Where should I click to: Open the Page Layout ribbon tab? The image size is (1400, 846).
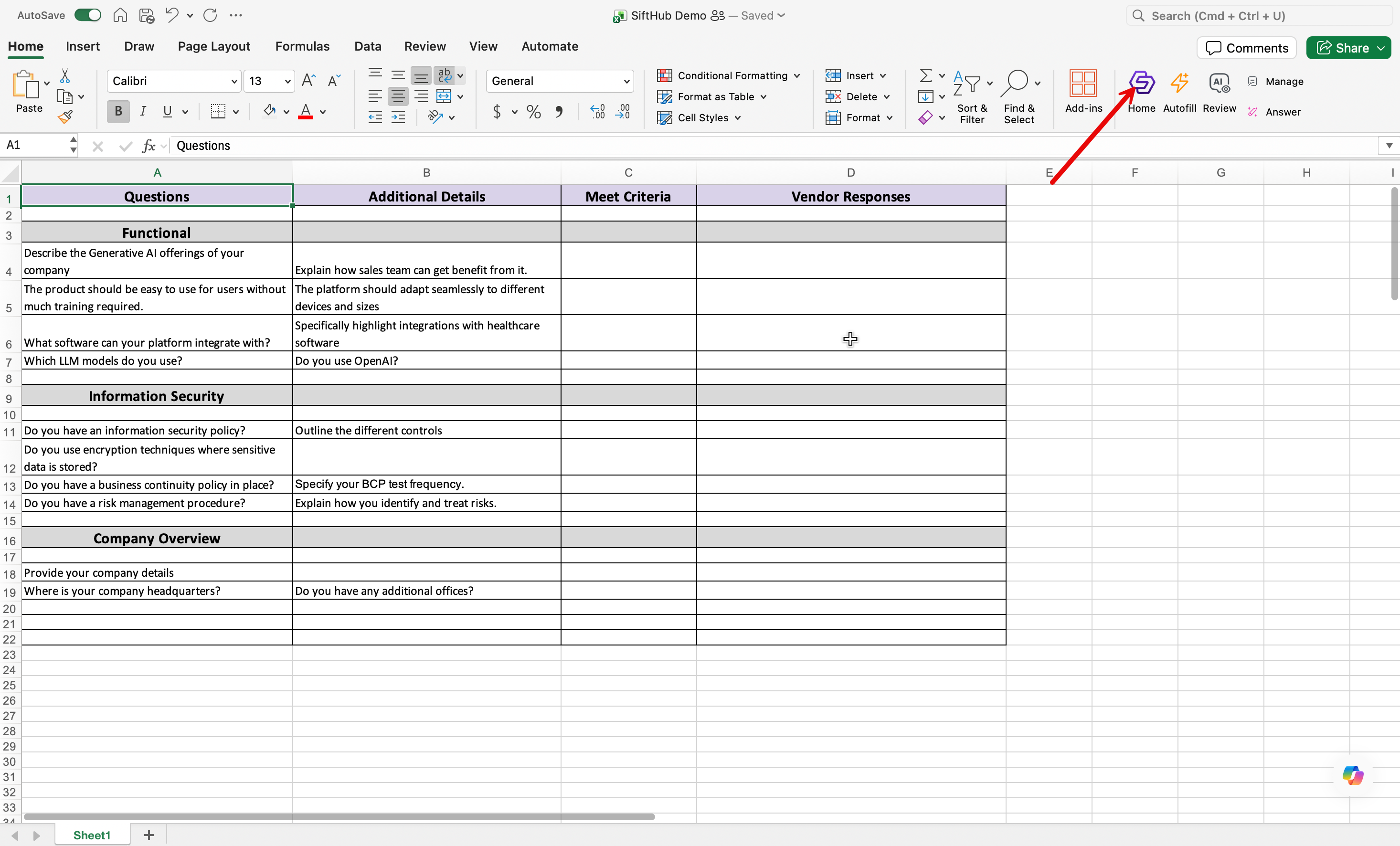(x=213, y=47)
